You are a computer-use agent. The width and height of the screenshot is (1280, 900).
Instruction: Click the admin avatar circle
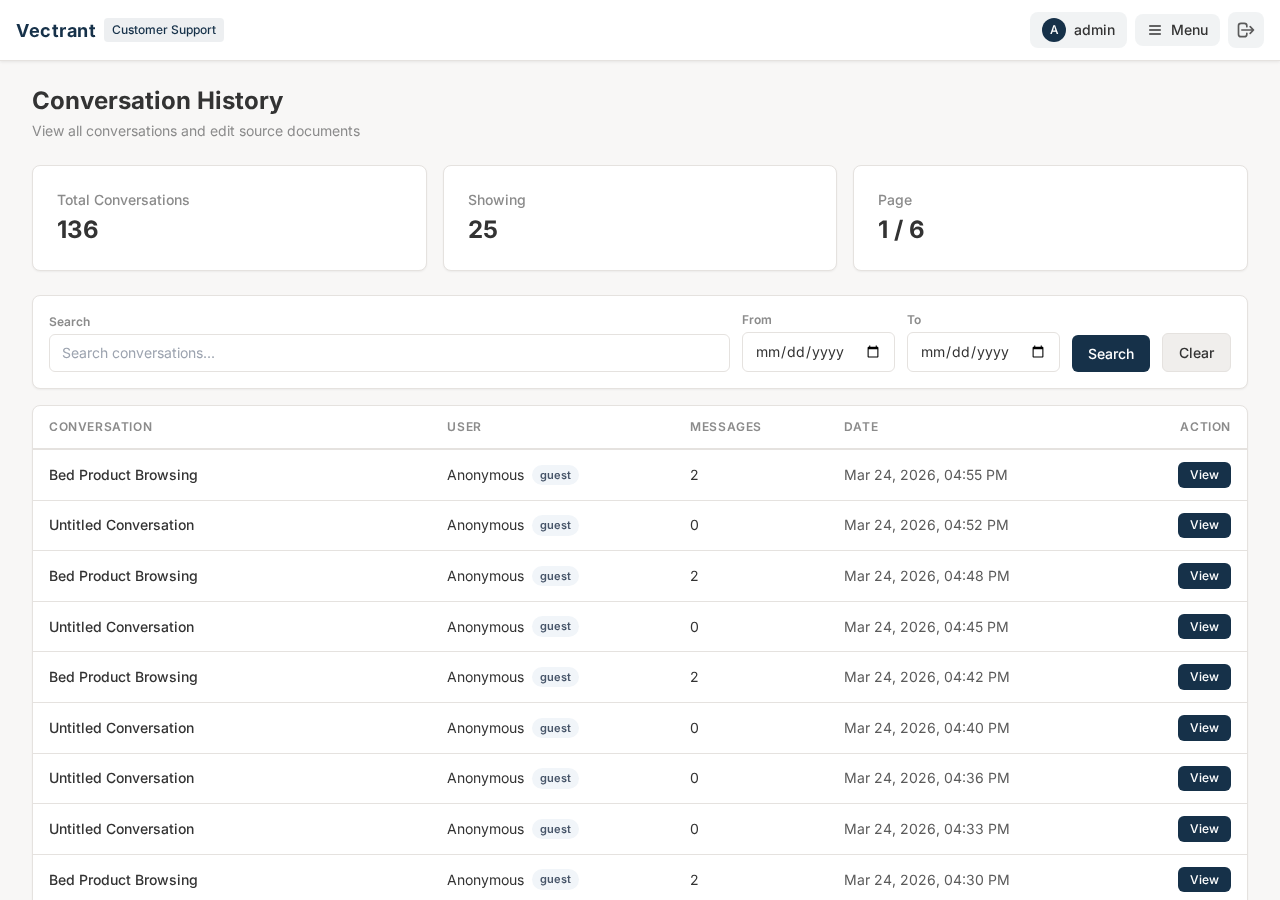pyautogui.click(x=1054, y=30)
